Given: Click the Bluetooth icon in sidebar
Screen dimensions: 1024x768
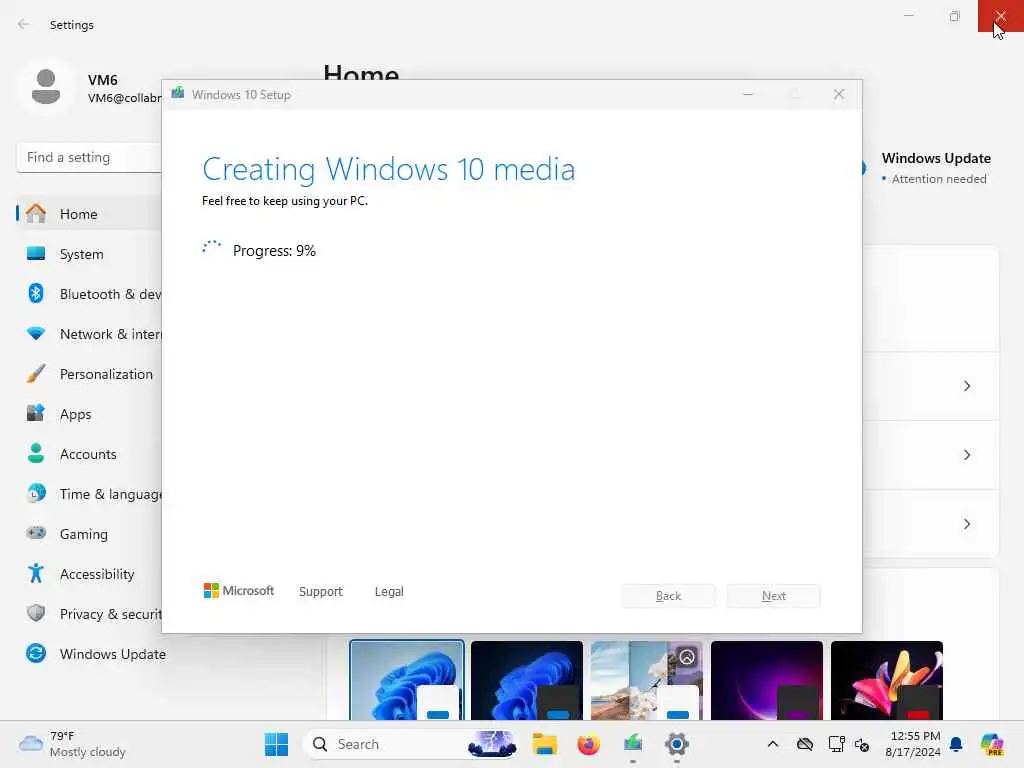Looking at the screenshot, I should click(x=36, y=293).
